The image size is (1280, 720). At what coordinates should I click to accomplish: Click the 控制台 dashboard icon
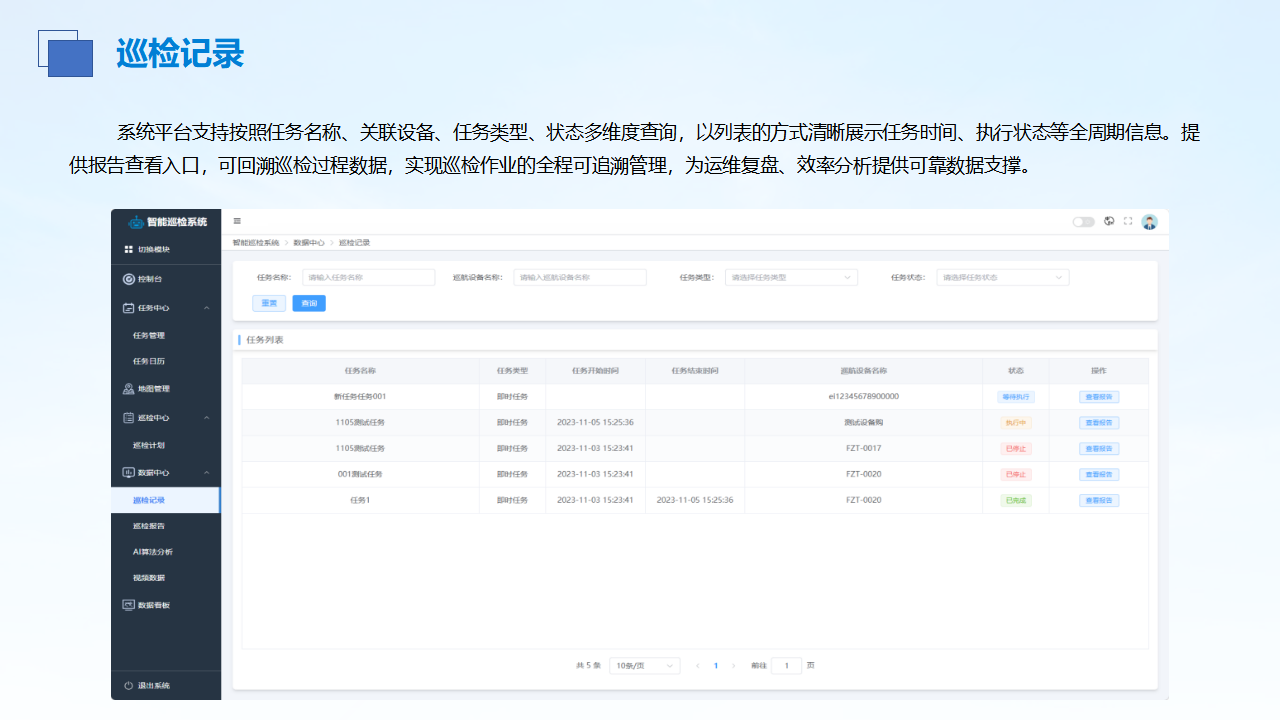[128, 279]
